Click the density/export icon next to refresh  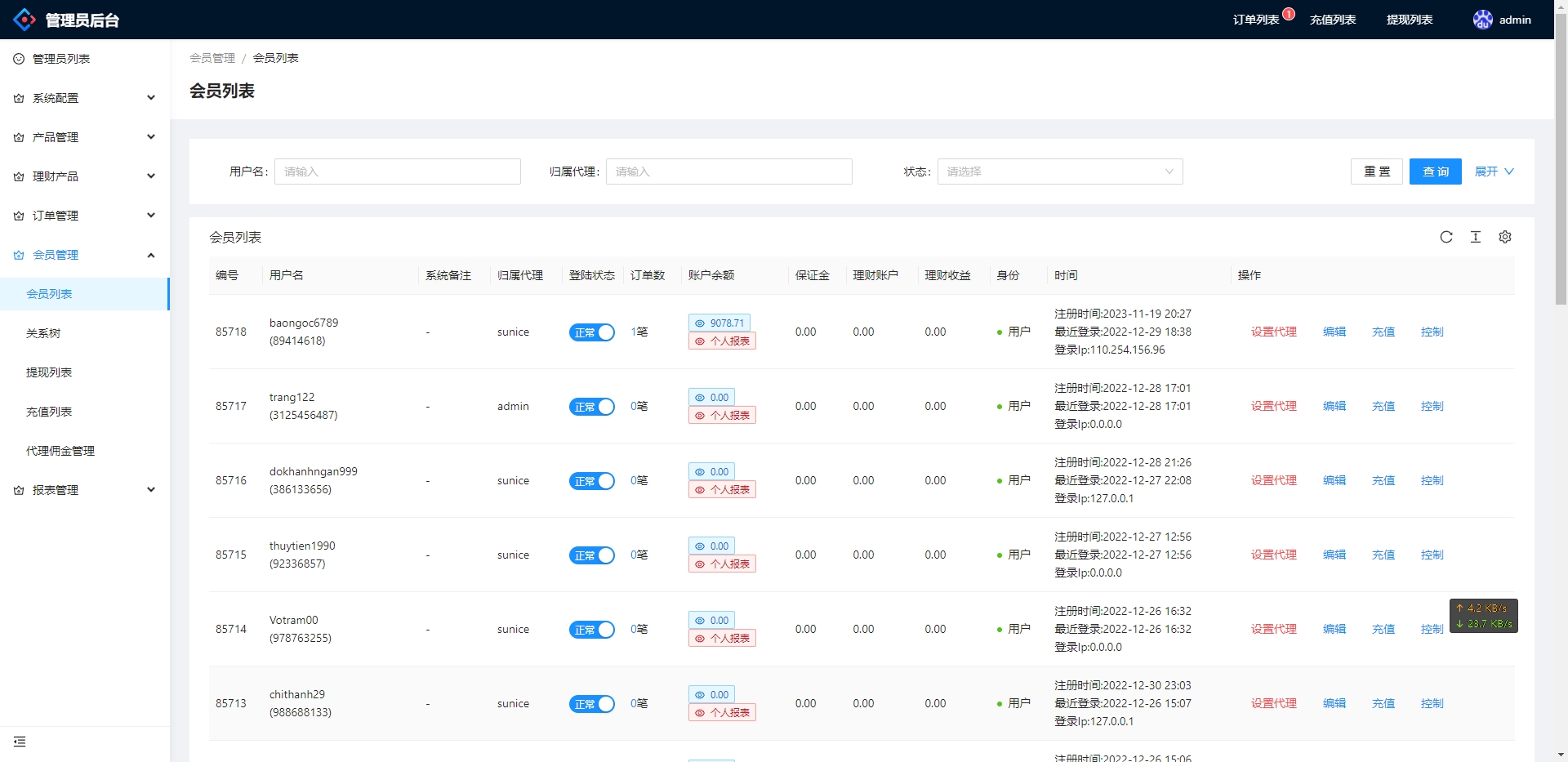click(1476, 237)
